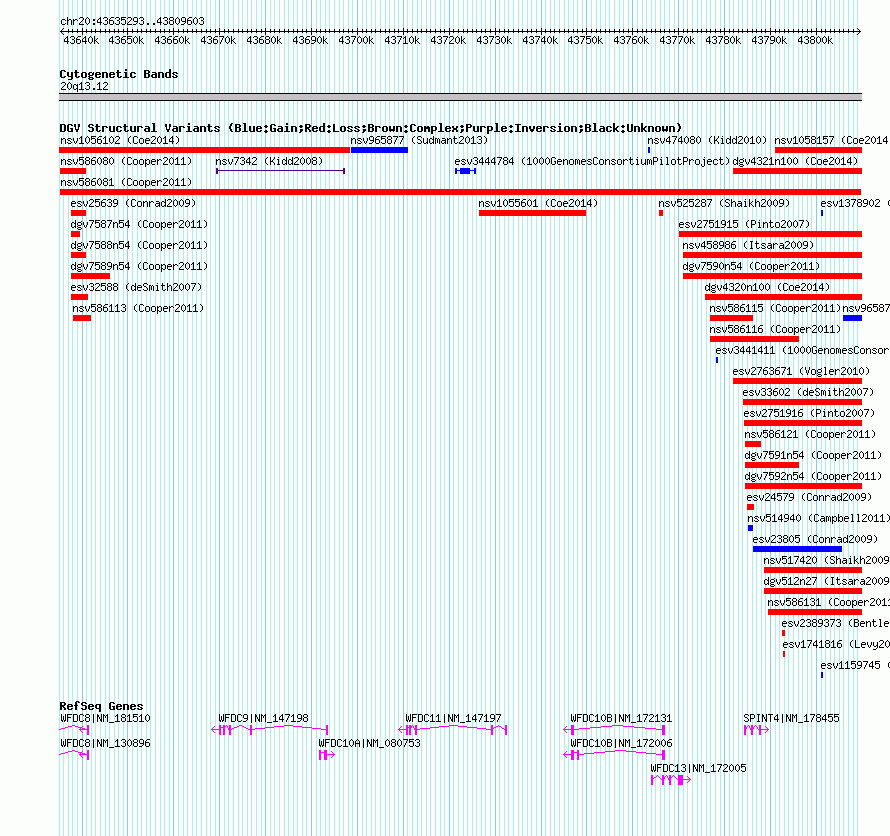Select dgv7588n54 (Cooper2011) entry
Image resolution: width=890 pixels, height=836 pixels.
[139, 245]
